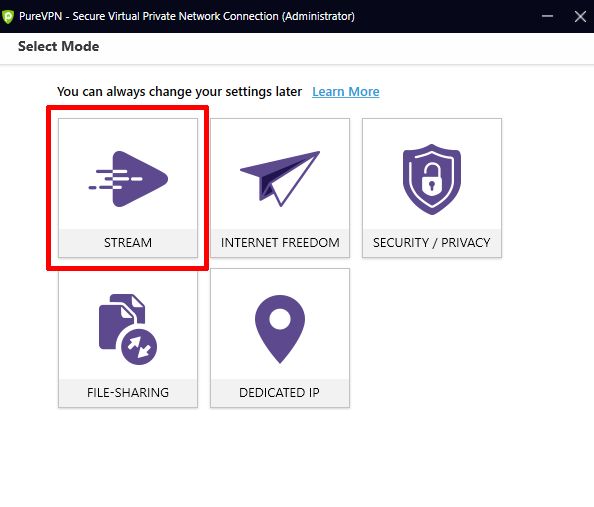Click the 'You can always change your settings' text

(x=180, y=92)
